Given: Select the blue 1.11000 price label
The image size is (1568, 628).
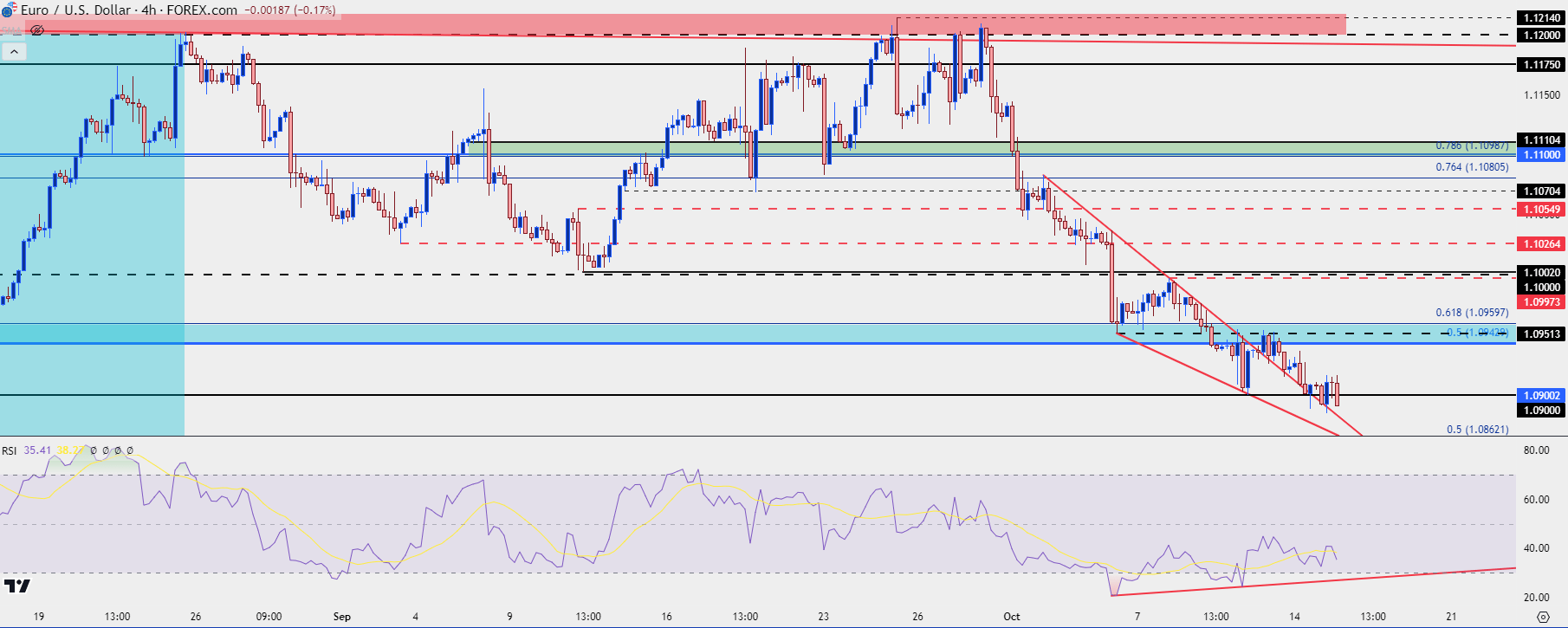Looking at the screenshot, I should pyautogui.click(x=1542, y=154).
